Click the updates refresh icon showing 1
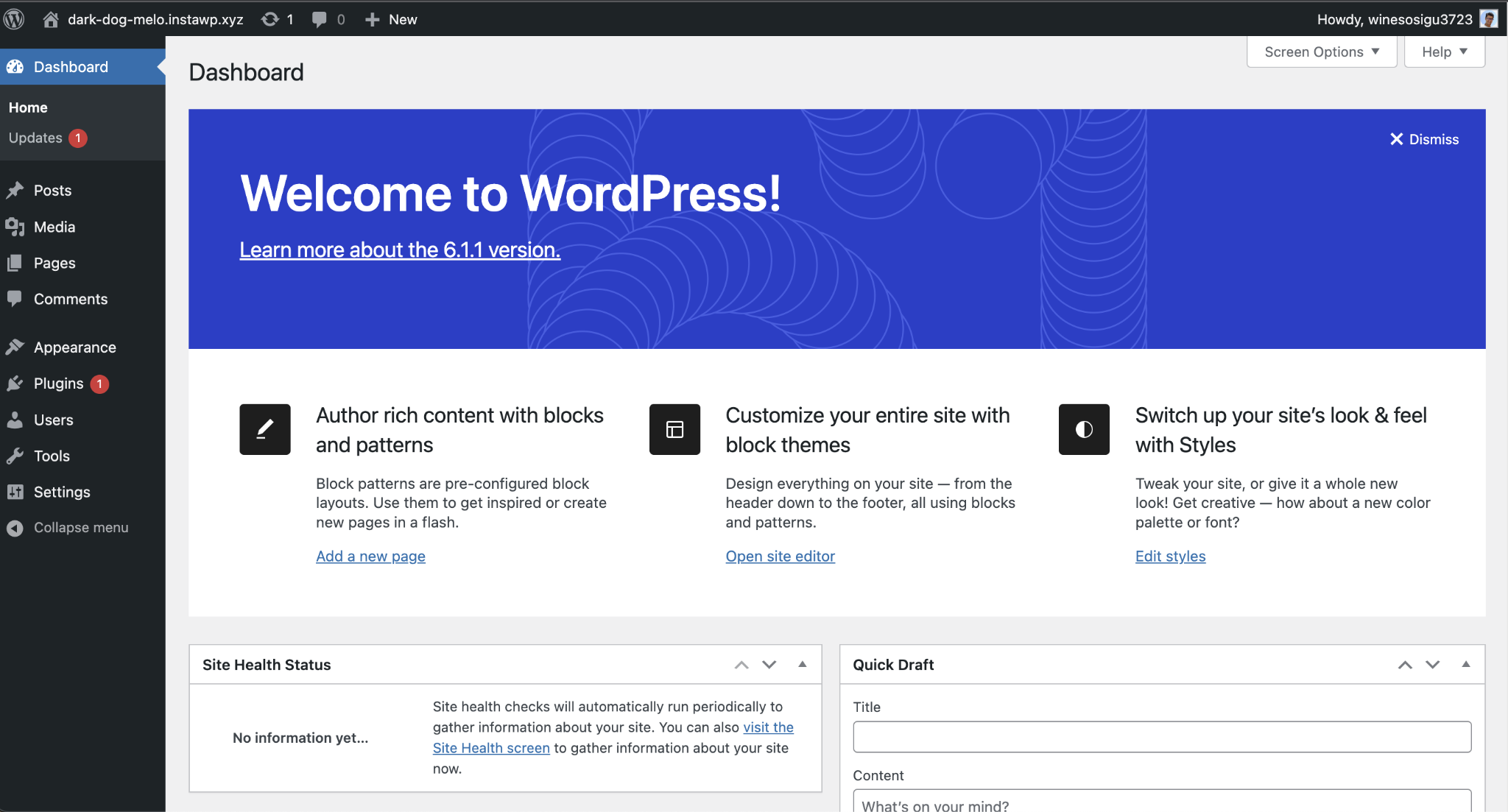The image size is (1508, 812). click(269, 18)
